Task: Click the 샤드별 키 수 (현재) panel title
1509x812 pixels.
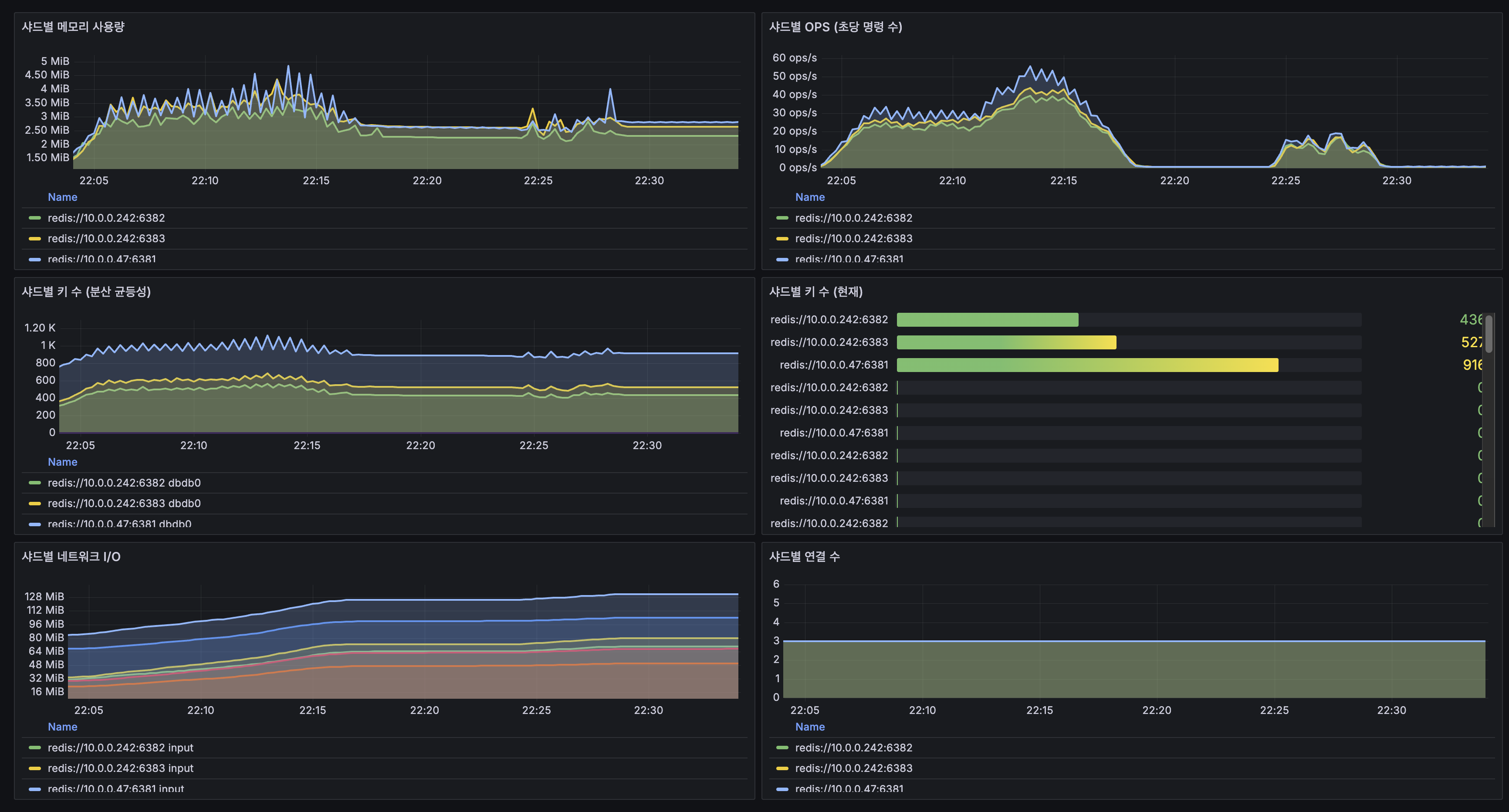Action: [815, 292]
